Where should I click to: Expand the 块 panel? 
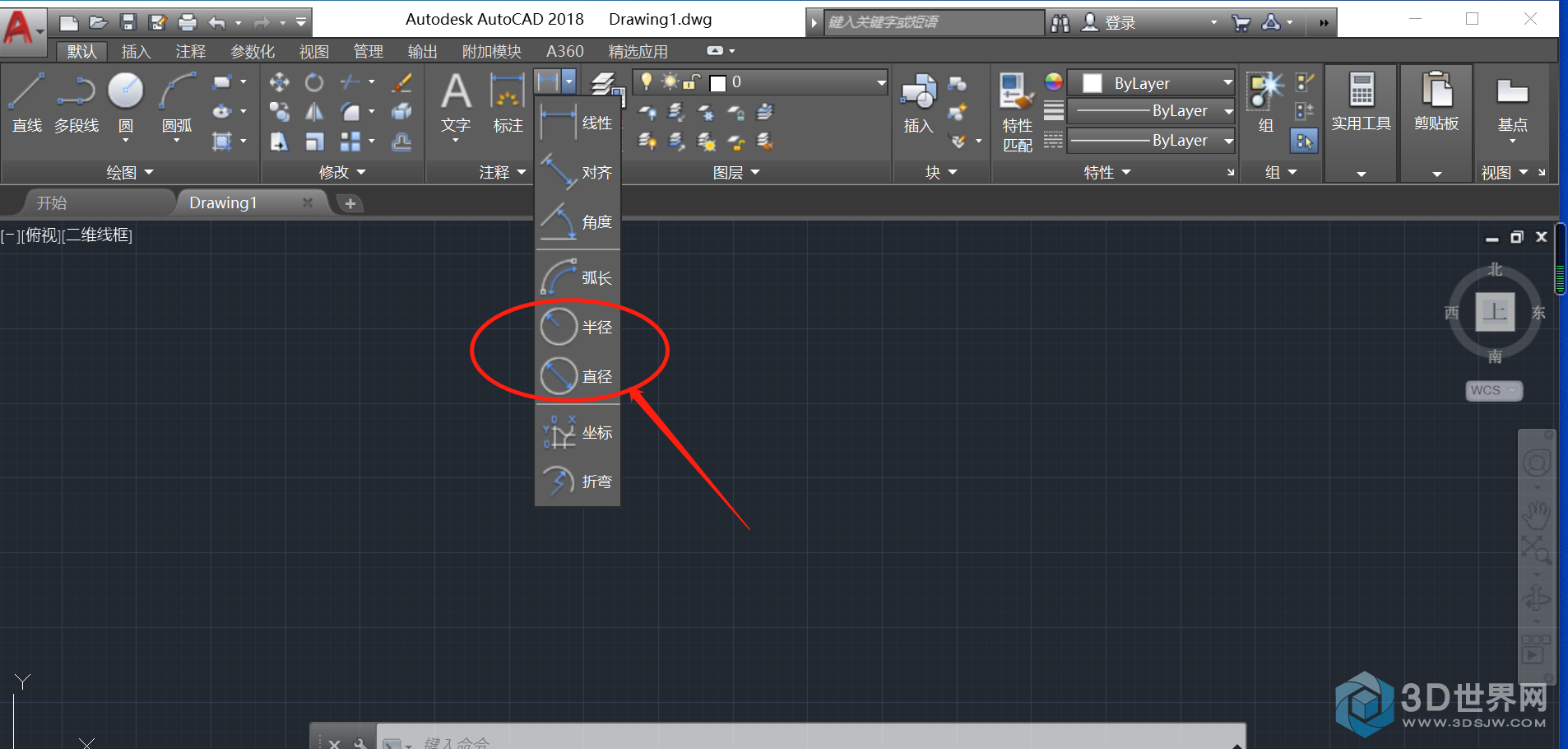(941, 172)
